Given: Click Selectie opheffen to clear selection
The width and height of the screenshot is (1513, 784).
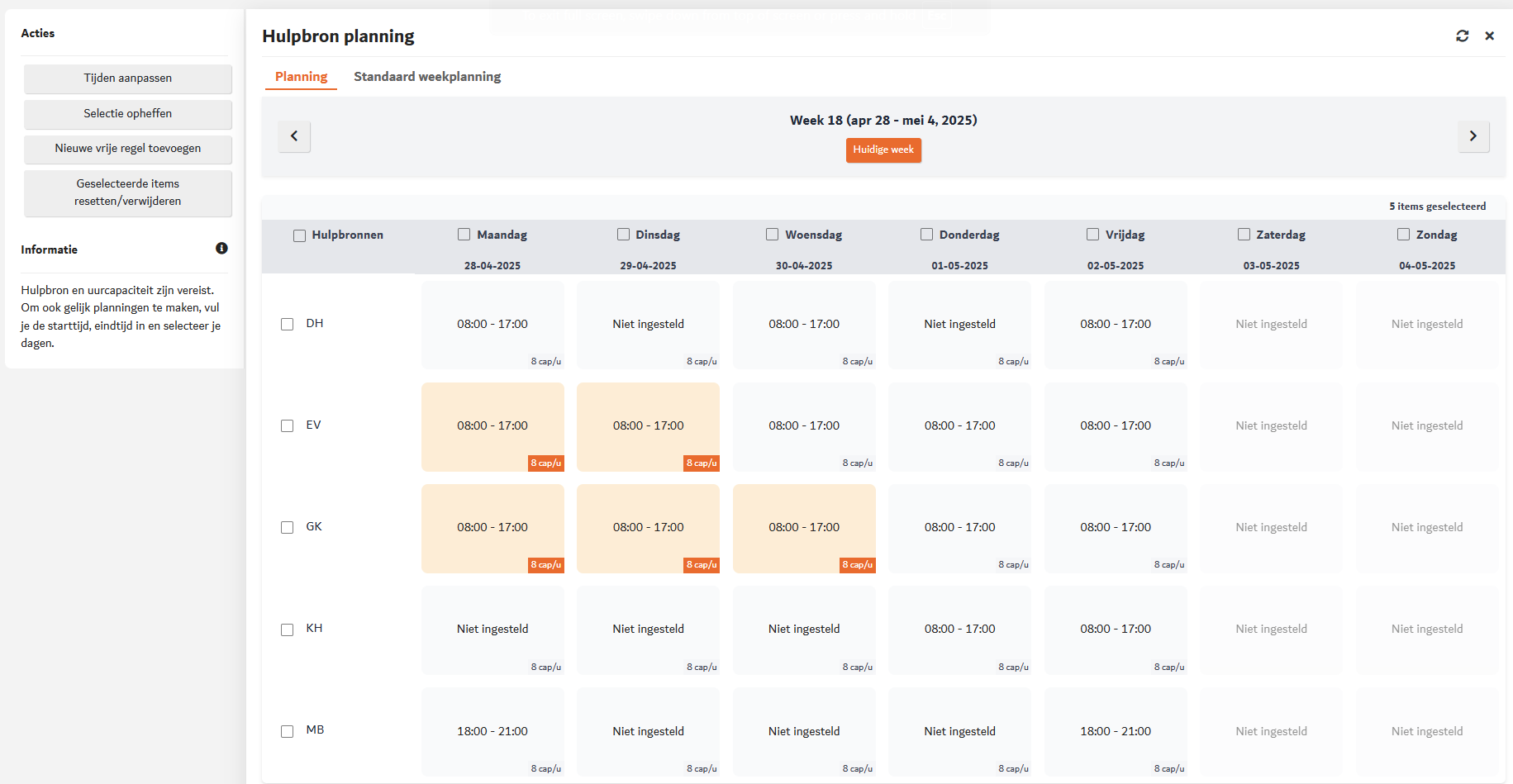Looking at the screenshot, I should pos(128,114).
